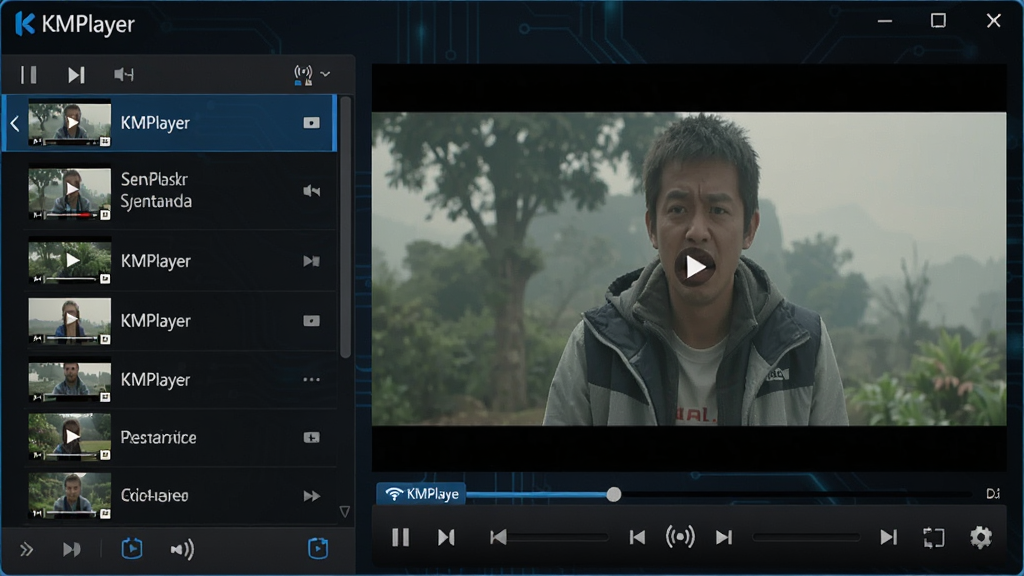Click blue play-clip icon at playlist bottom right
The height and width of the screenshot is (576, 1024).
pos(318,548)
